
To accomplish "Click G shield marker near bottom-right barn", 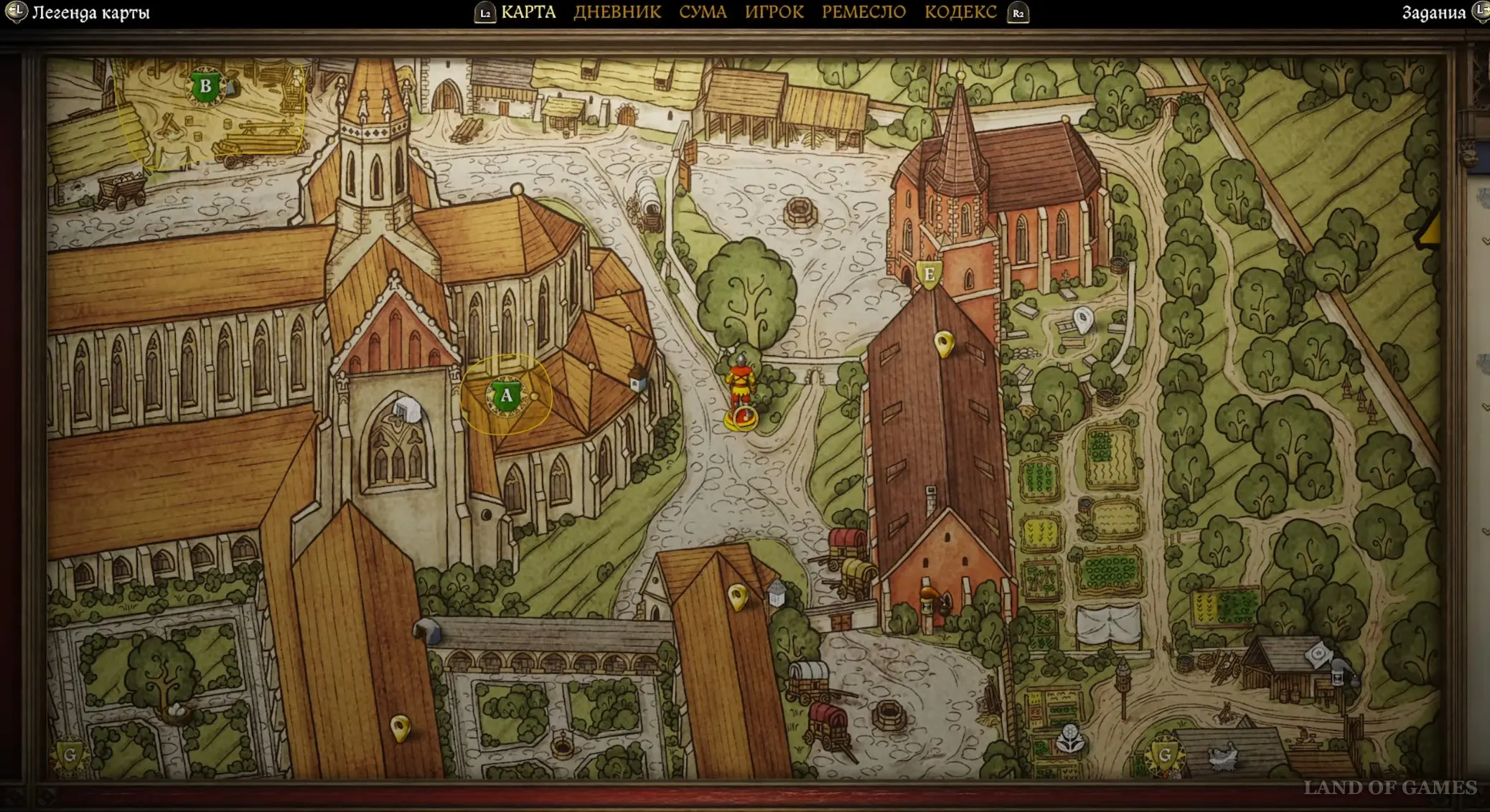I will coord(1164,755).
